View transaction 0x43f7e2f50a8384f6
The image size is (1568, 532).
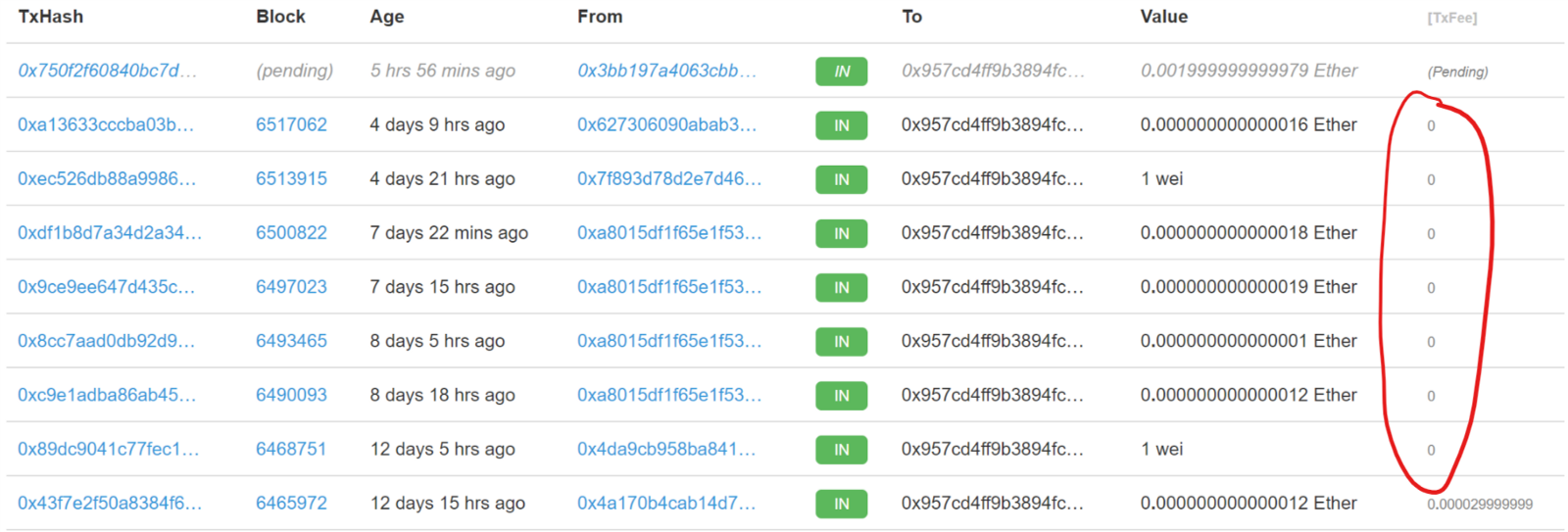[110, 503]
